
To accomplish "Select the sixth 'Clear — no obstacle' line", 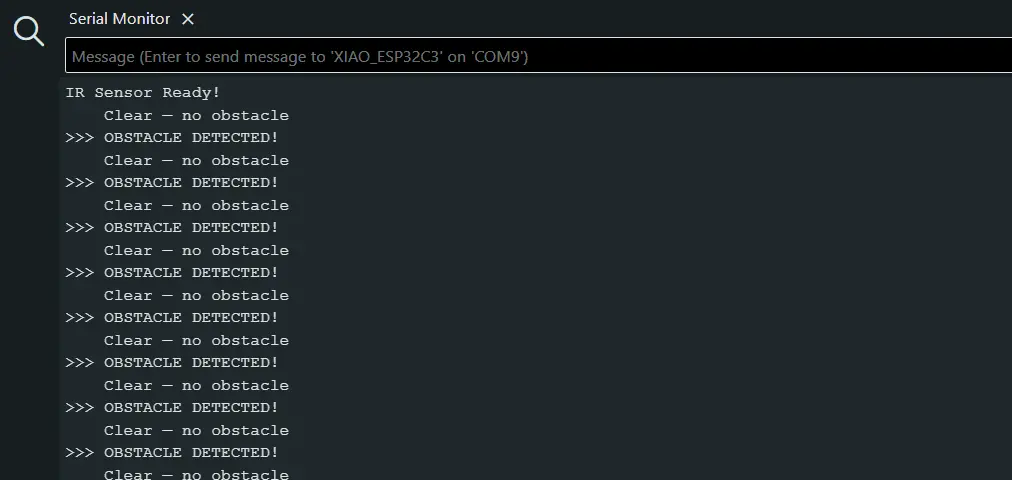I will pyautogui.click(x=196, y=341).
